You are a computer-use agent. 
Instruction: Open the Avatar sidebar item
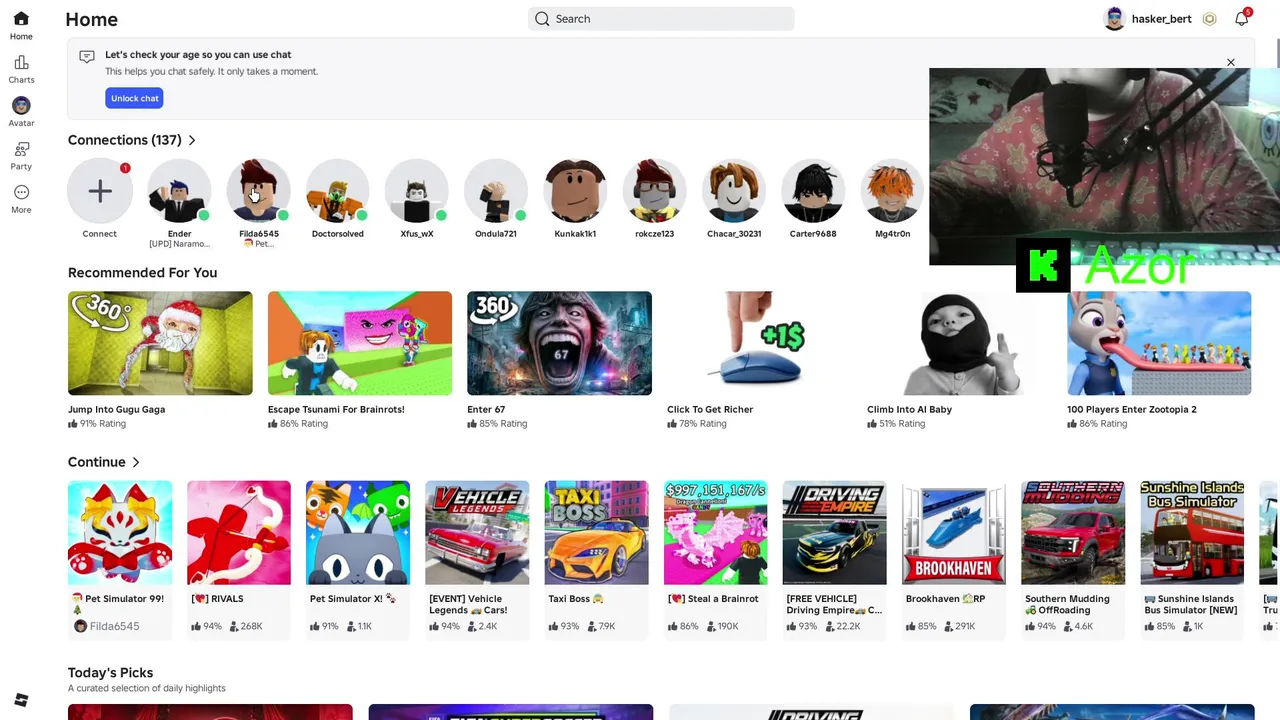coord(21,106)
